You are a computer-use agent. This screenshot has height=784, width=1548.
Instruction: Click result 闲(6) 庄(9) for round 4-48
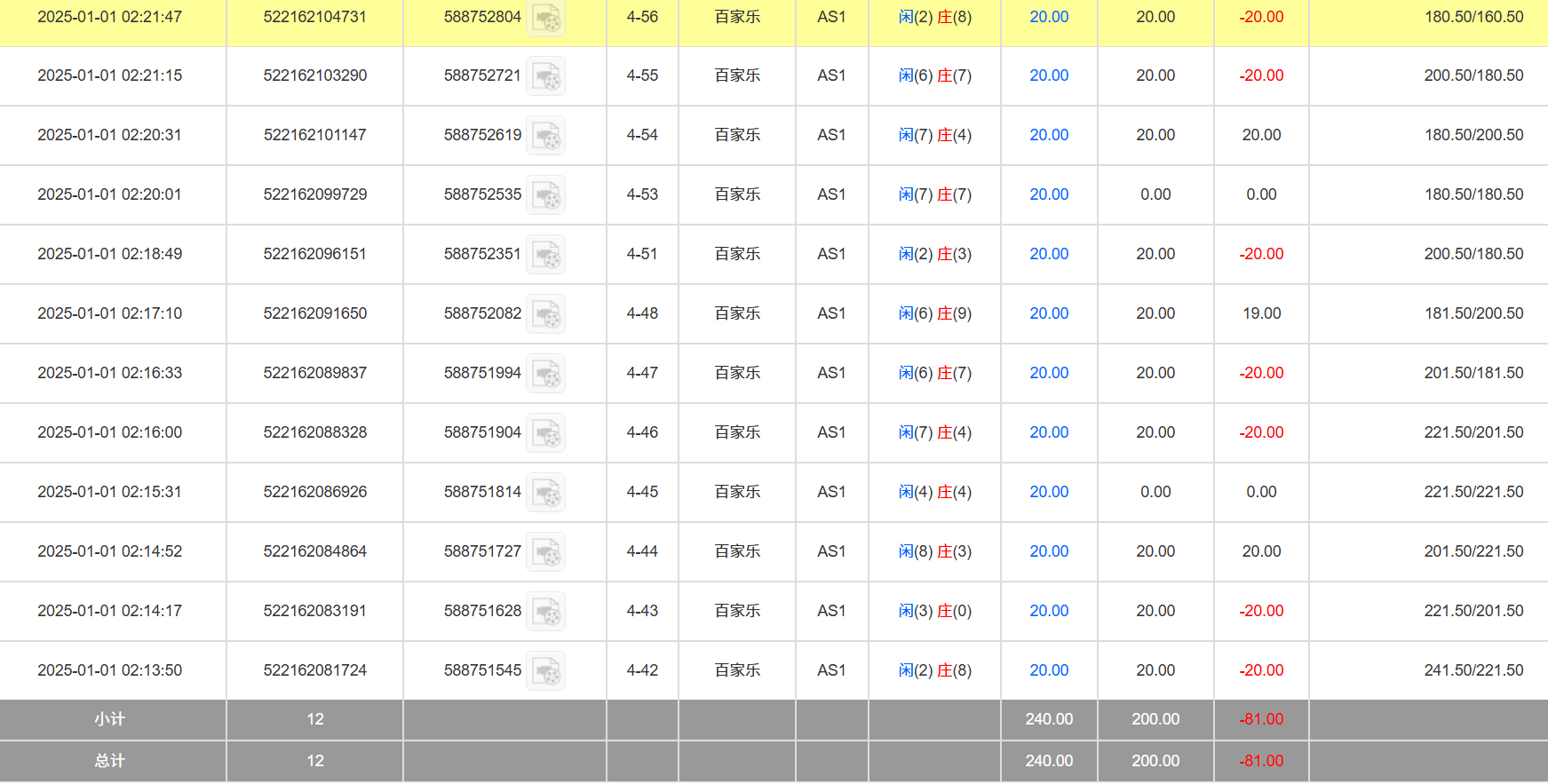tap(934, 313)
